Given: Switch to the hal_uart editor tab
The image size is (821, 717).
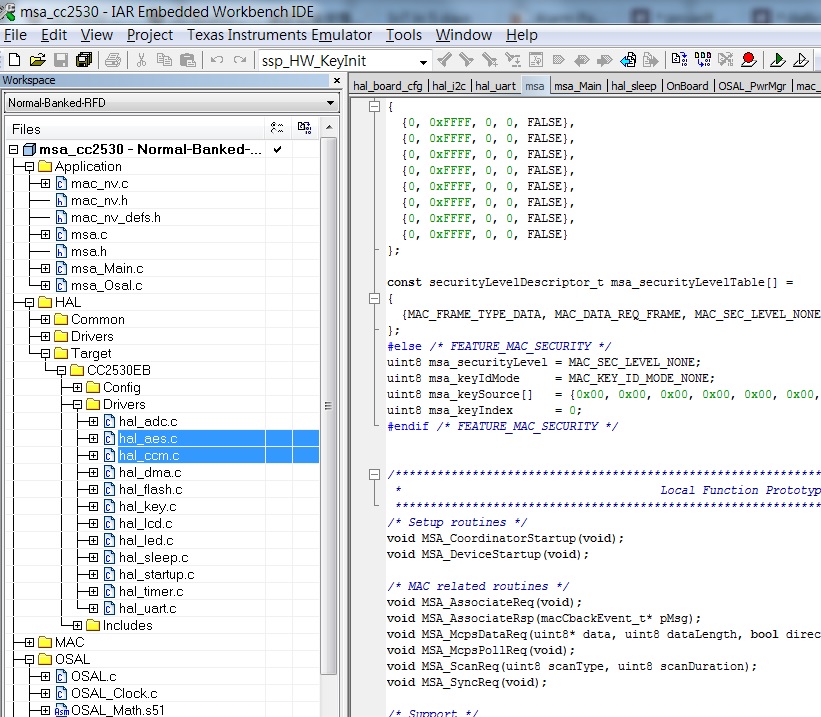Looking at the screenshot, I should [497, 86].
